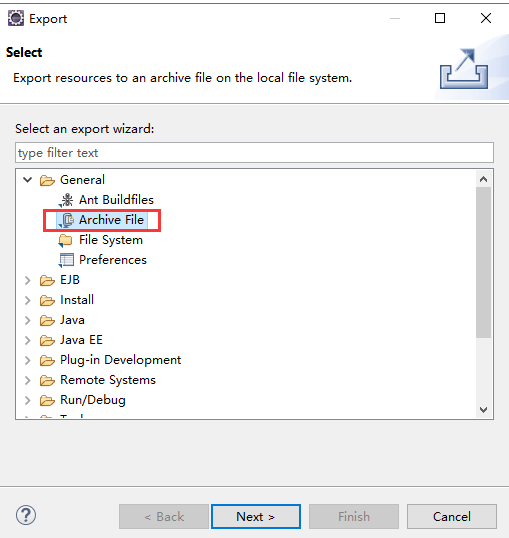The height and width of the screenshot is (538, 509).
Task: Select Remote Systems in wizard tree
Action: (108, 380)
